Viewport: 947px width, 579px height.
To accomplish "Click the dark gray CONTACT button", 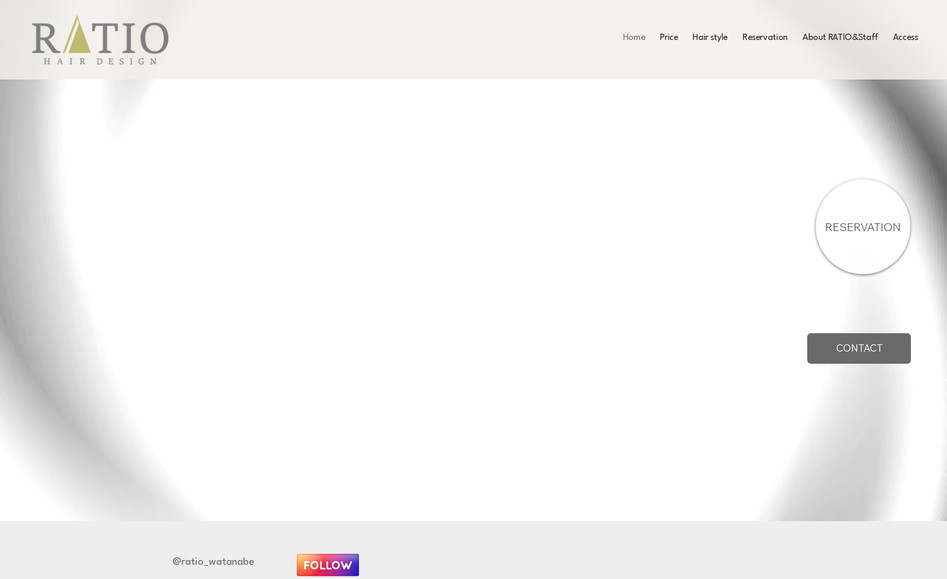I will click(x=858, y=348).
